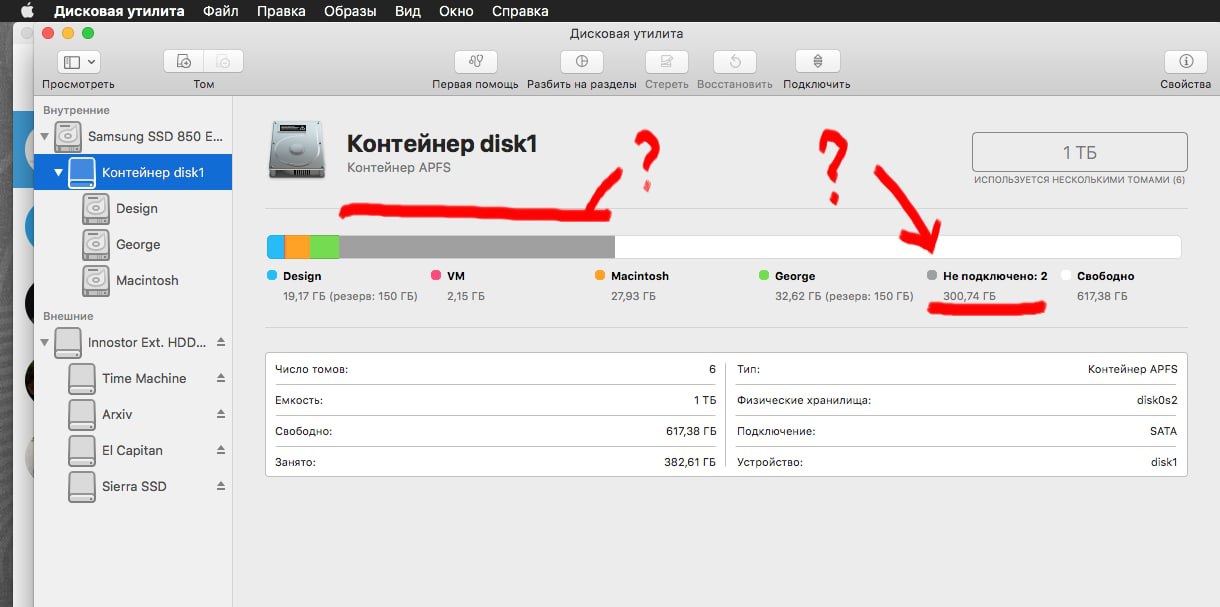Viewport: 1220px width, 607px height.
Task: Open the View sidebar dropdown (Просмотреть)
Action: 78,61
